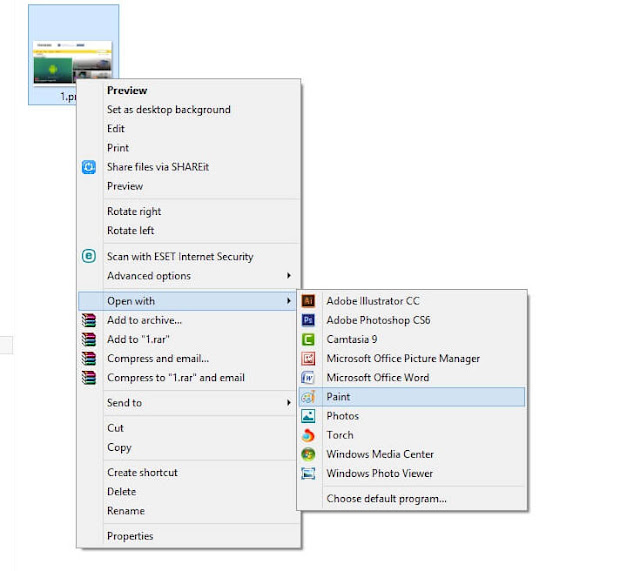Image resolution: width=640 pixels, height=571 pixels.
Task: Click WinRAR icon beside Compress and email
Action: point(89,359)
